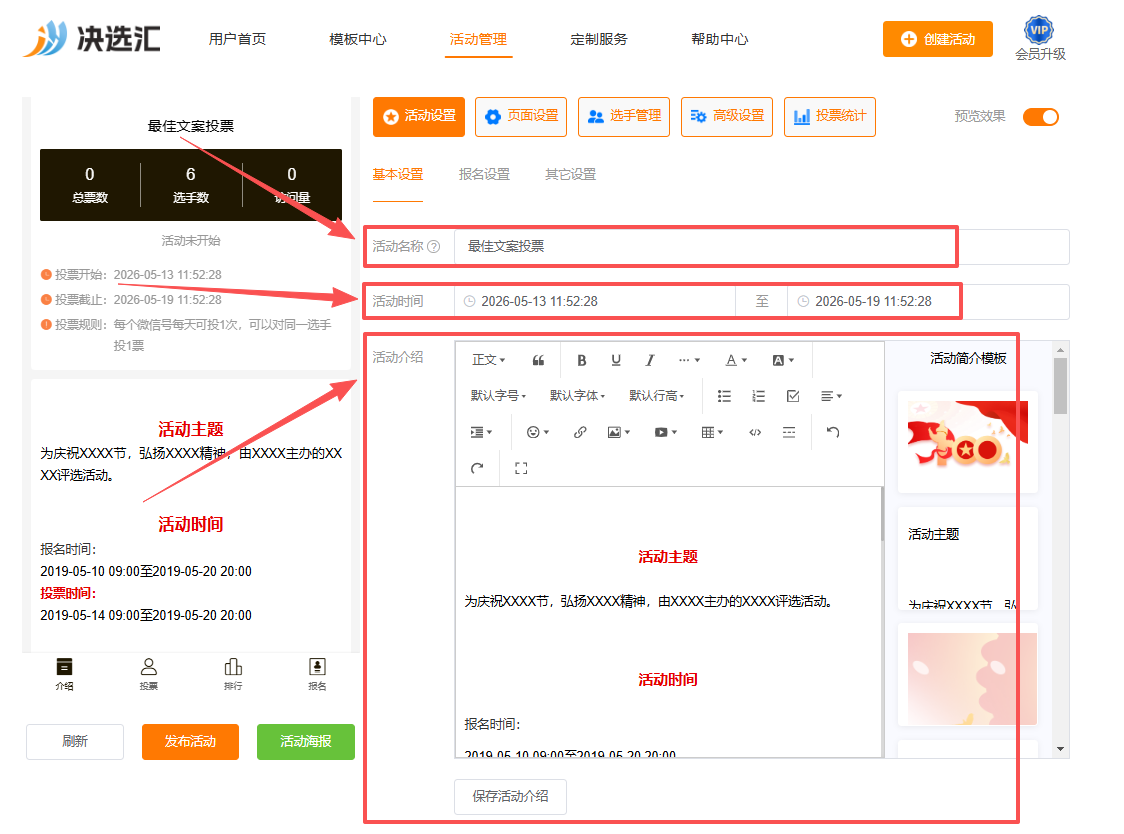
Task: Select the 活动设置 button
Action: pos(419,116)
